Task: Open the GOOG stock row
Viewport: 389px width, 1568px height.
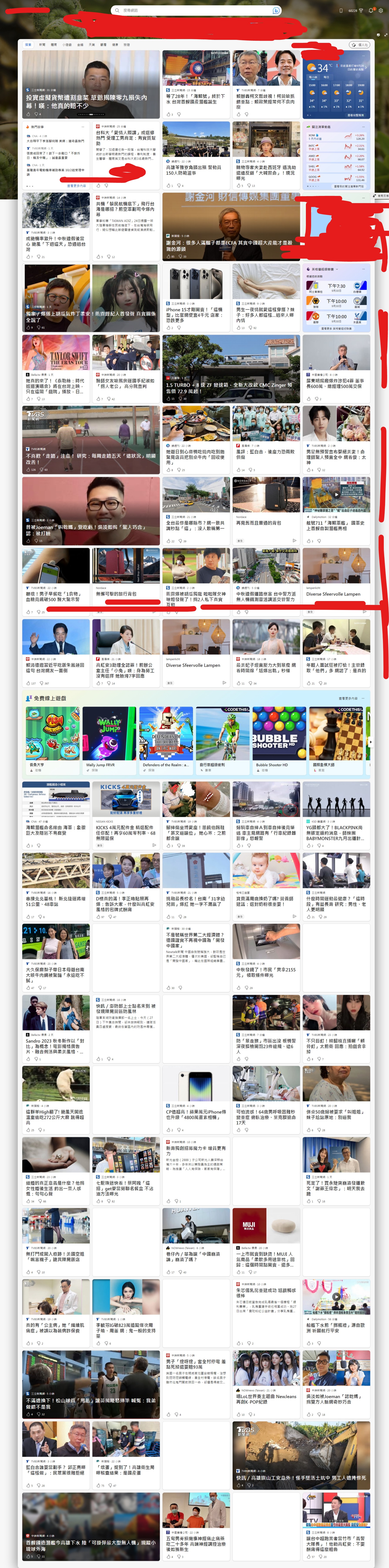Action: point(336,178)
